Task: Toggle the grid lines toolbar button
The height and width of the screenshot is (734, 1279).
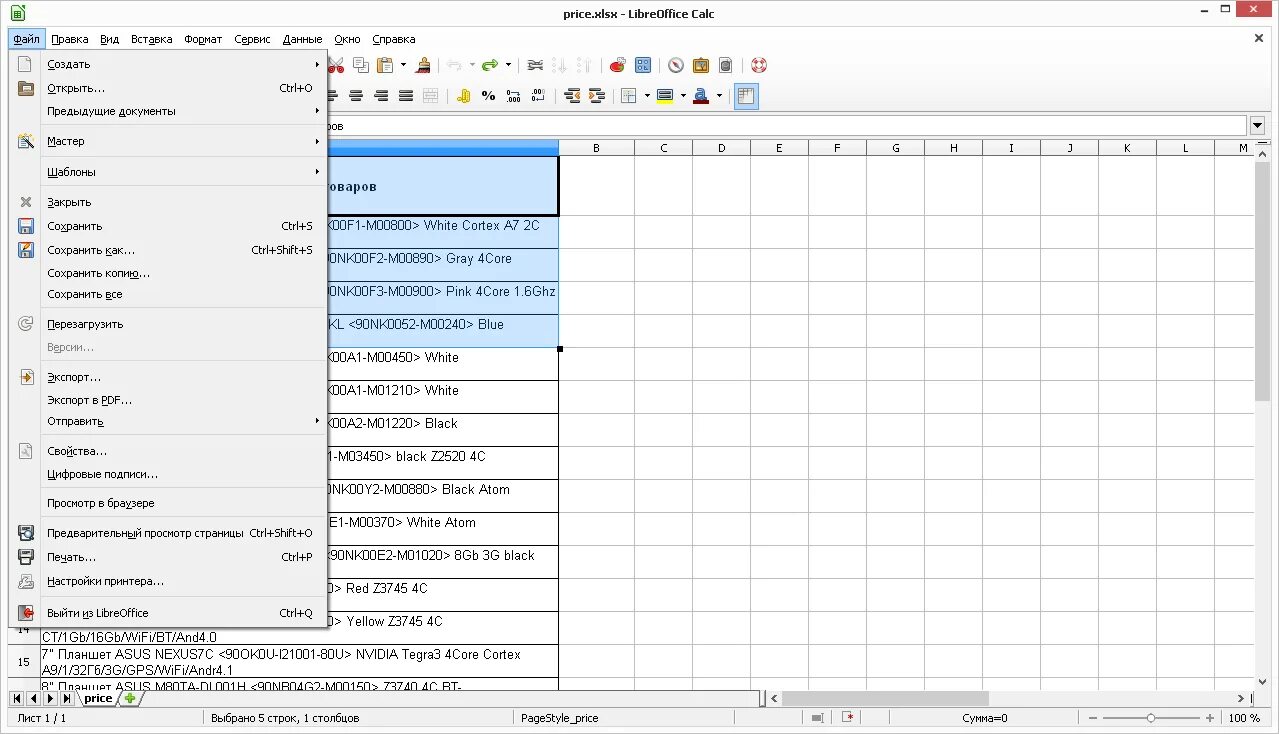Action: click(746, 96)
